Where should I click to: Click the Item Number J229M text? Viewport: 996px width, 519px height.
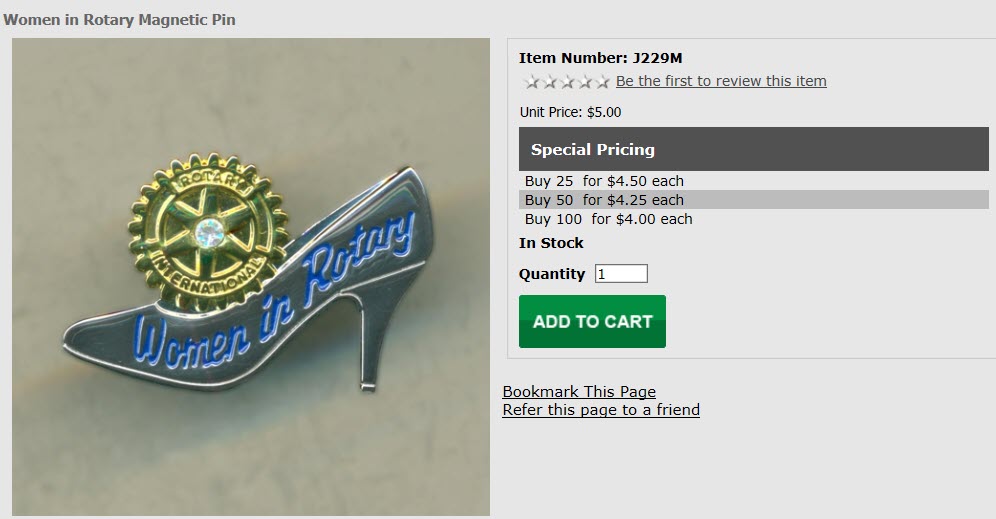(600, 58)
